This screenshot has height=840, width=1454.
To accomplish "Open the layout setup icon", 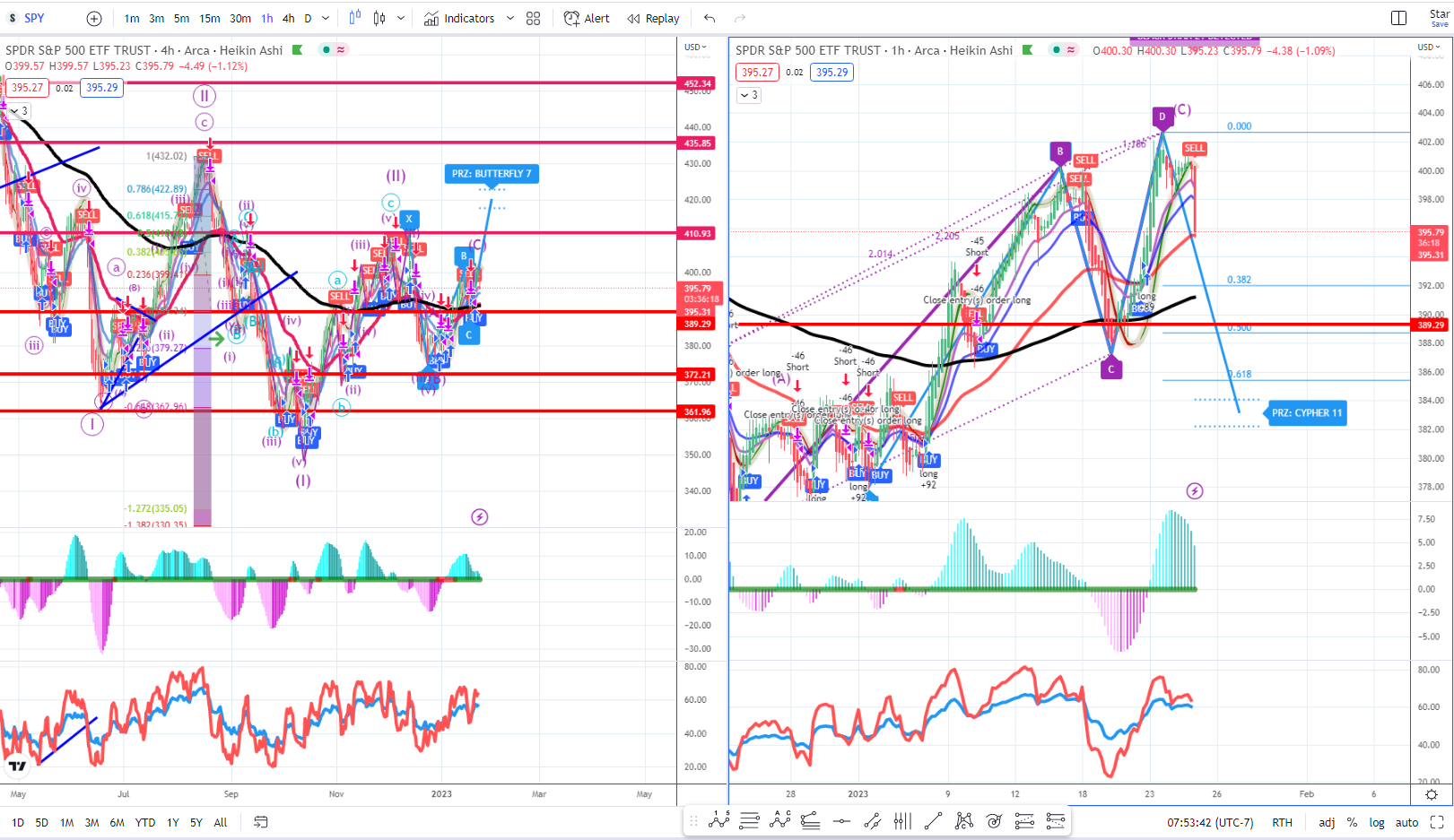I will pyautogui.click(x=1398, y=18).
